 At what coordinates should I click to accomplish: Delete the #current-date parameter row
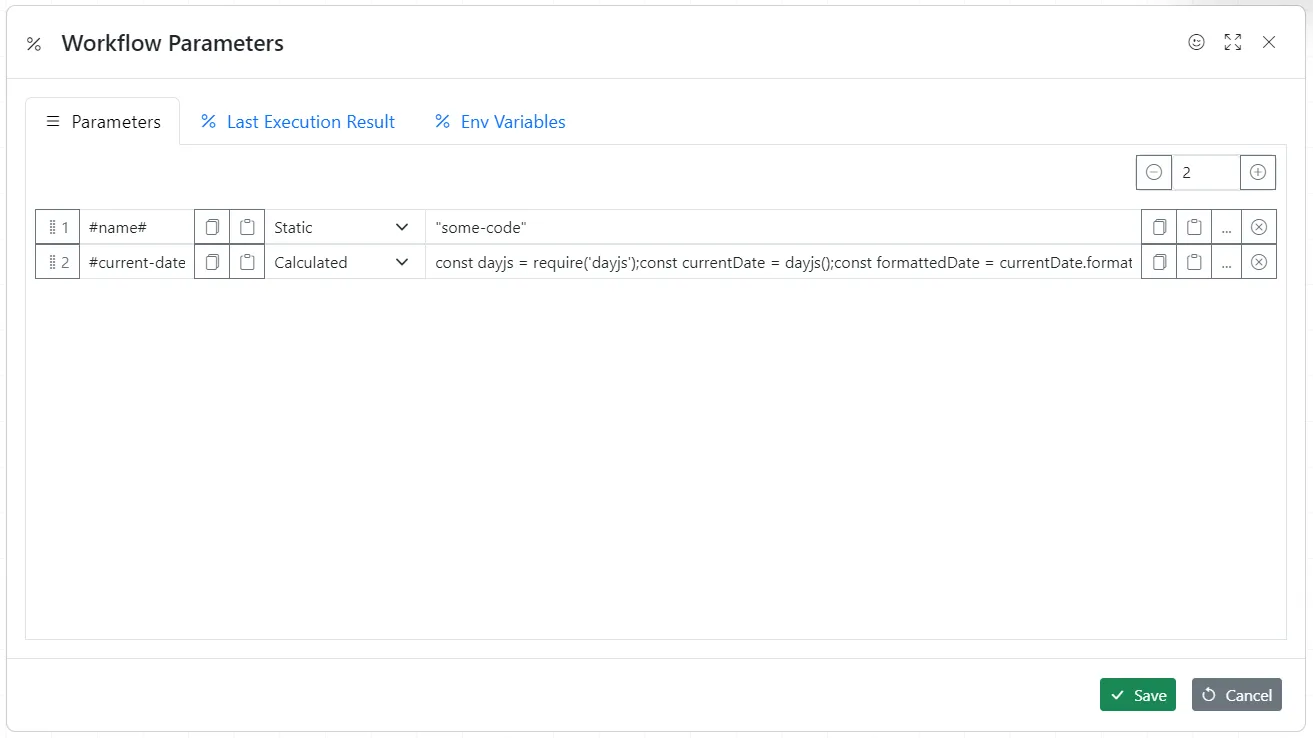[1258, 261]
